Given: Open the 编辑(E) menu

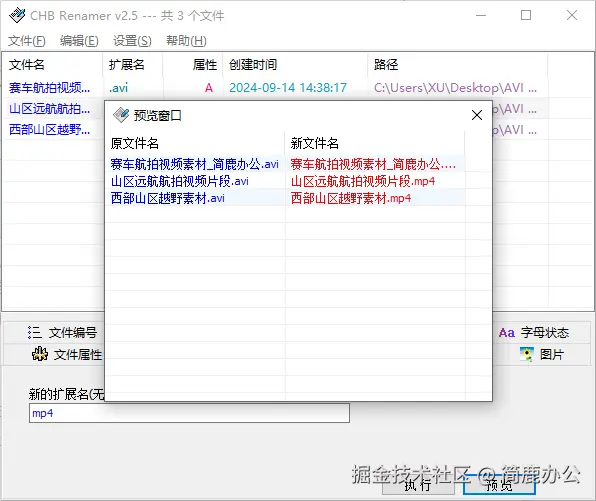Looking at the screenshot, I should [x=79, y=40].
